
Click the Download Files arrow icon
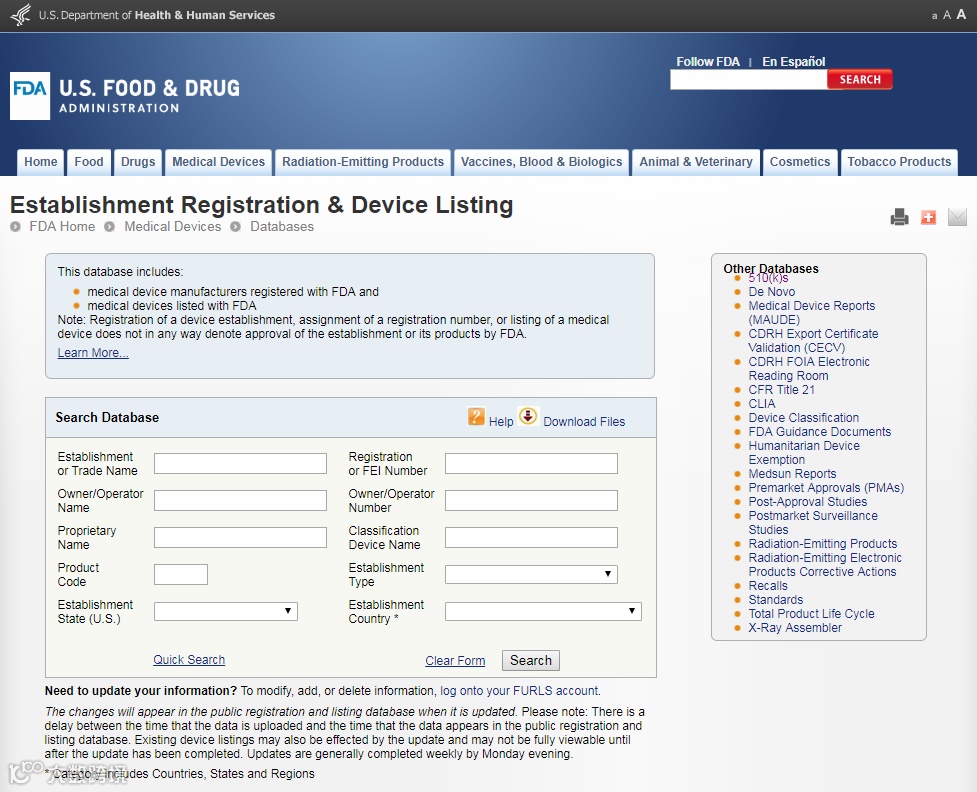pyautogui.click(x=528, y=416)
